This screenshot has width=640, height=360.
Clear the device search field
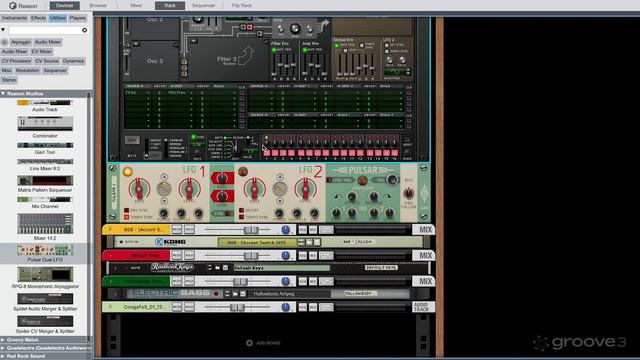pyautogui.click(x=84, y=30)
